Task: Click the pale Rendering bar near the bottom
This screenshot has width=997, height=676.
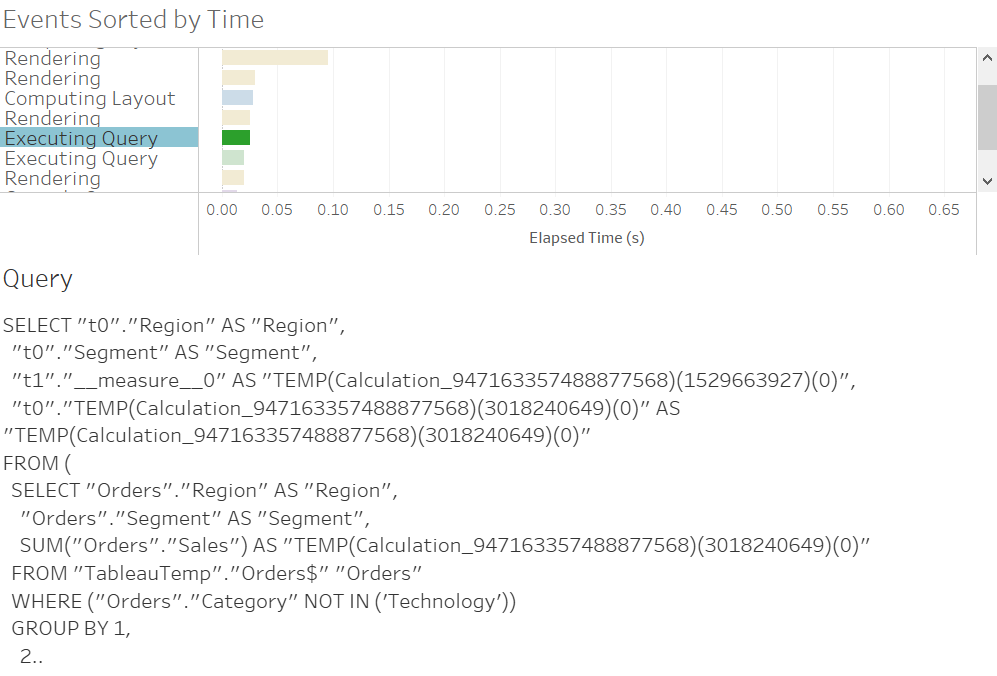Action: point(233,178)
